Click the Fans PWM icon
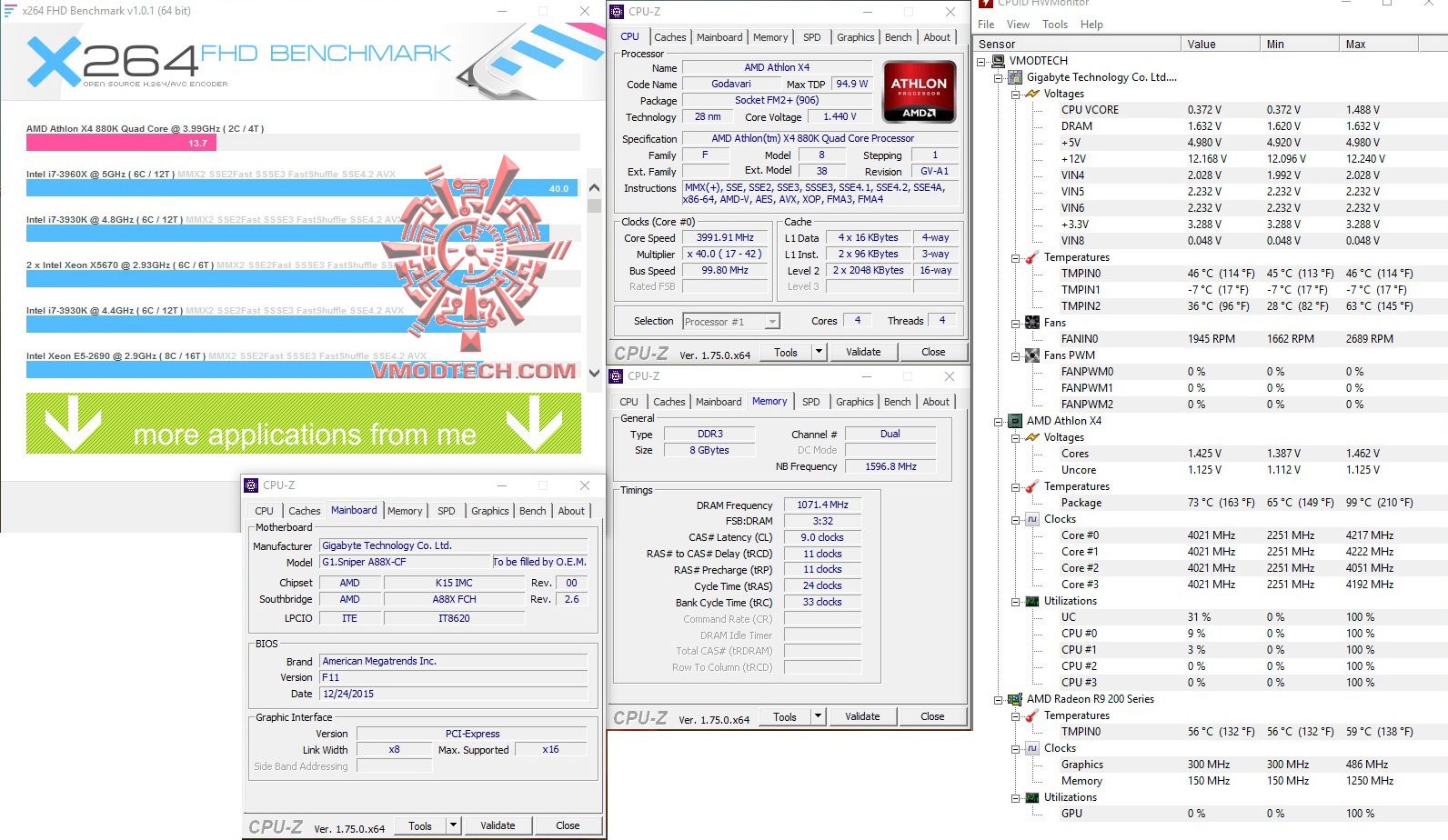This screenshot has width=1448, height=840. tap(1032, 355)
